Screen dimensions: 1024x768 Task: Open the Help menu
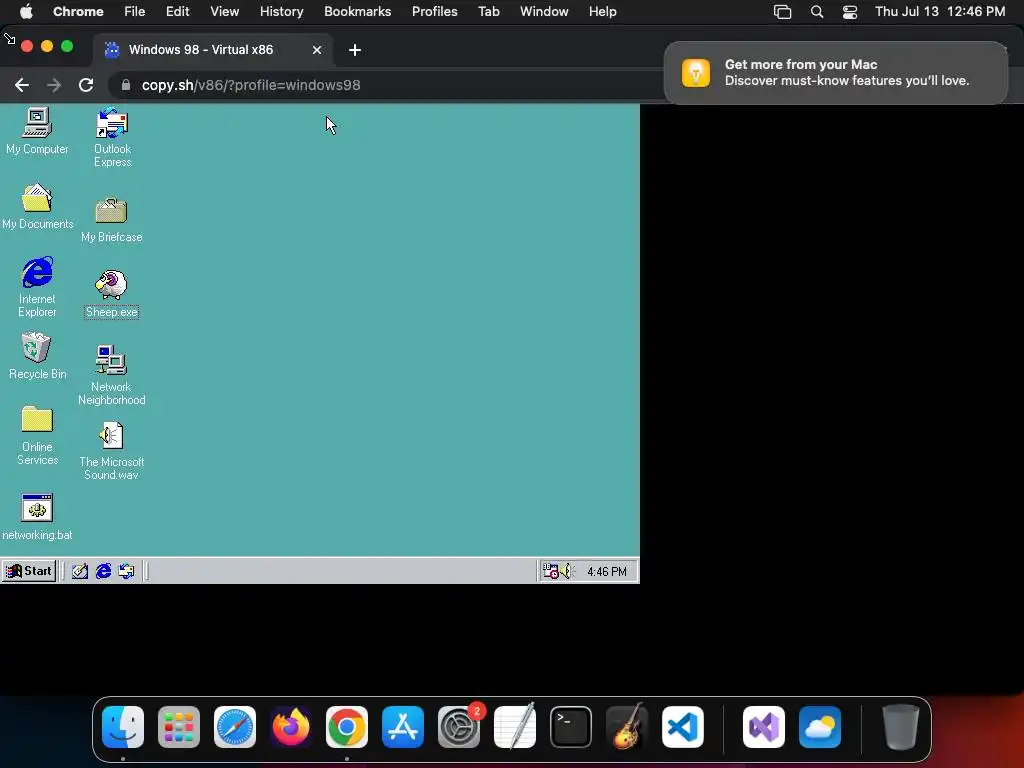click(602, 11)
